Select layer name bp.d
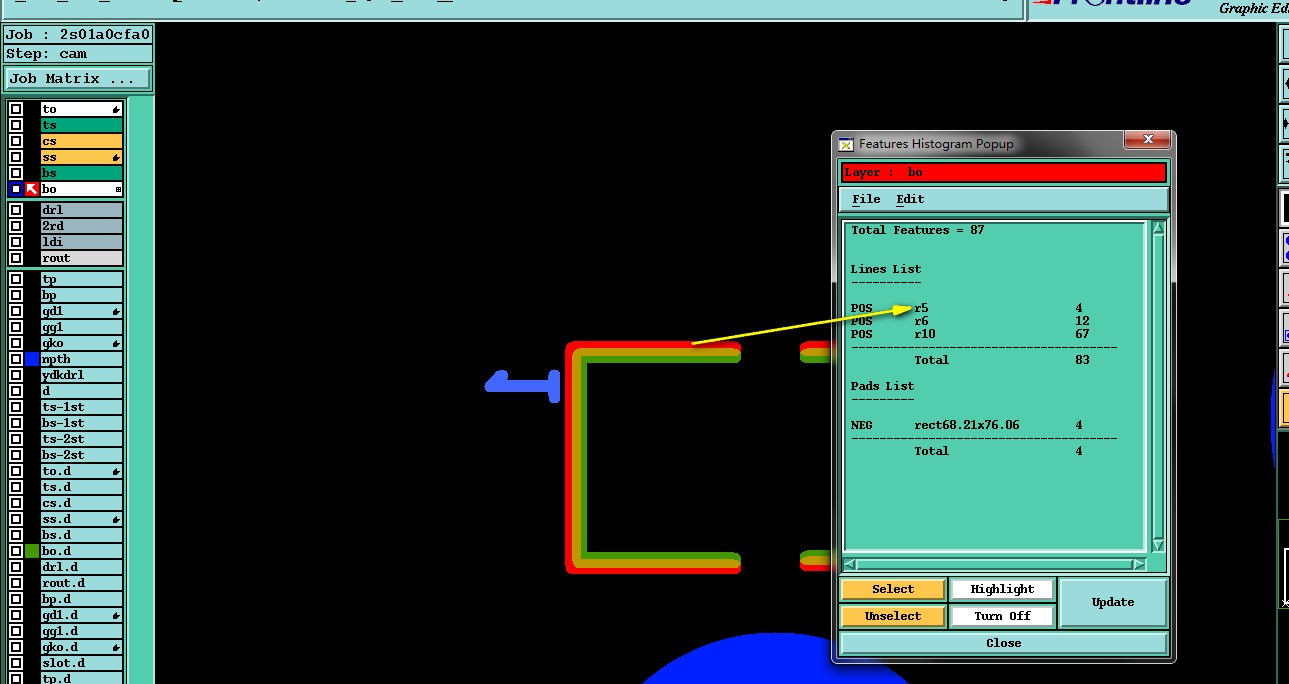 (x=81, y=599)
